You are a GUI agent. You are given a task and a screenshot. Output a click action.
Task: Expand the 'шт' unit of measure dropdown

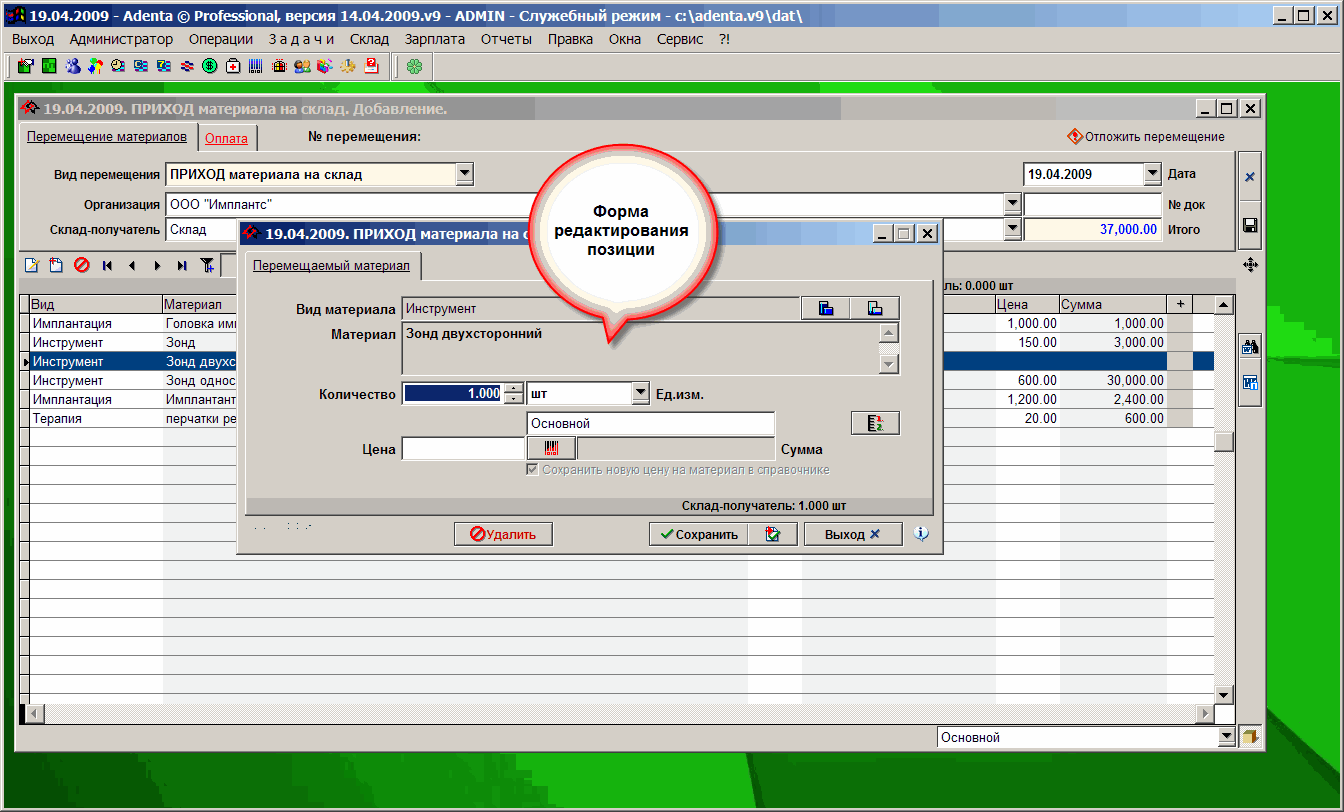tap(641, 394)
